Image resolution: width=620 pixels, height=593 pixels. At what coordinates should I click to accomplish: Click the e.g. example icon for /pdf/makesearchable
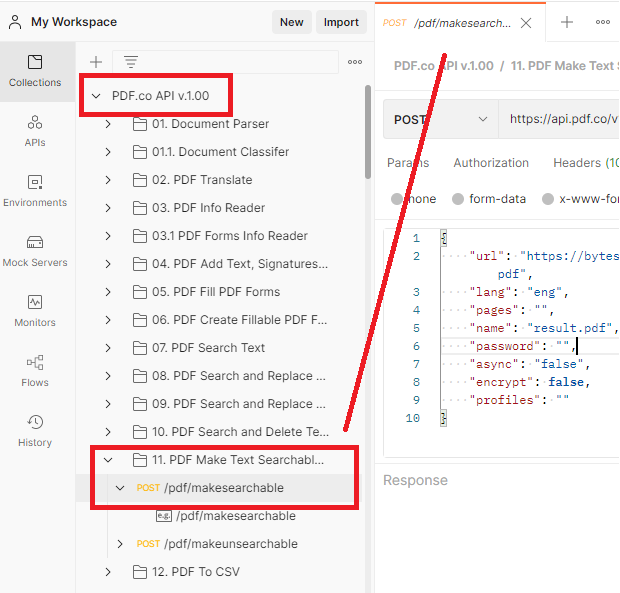coord(164,516)
